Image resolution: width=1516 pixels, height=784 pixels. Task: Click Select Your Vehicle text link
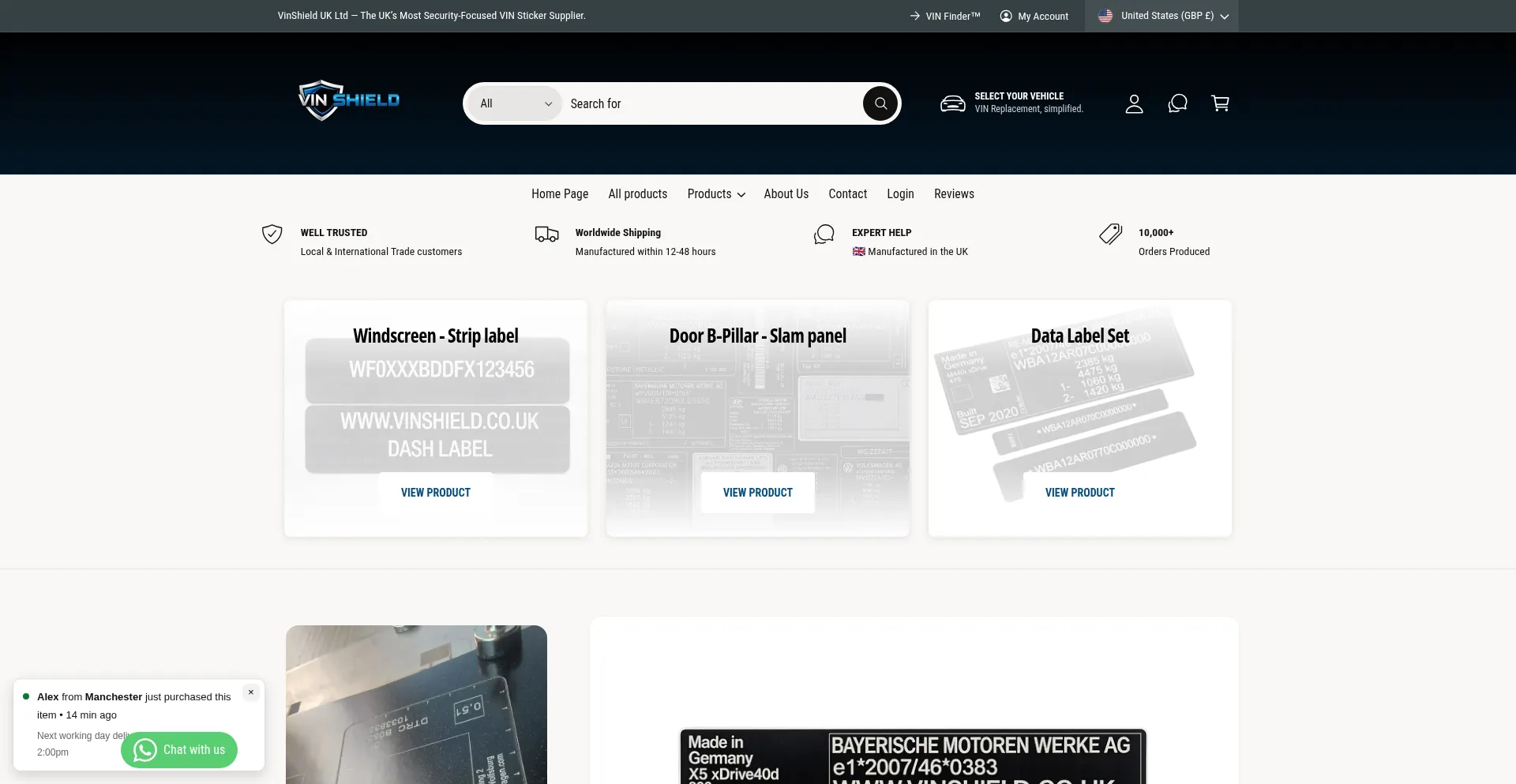pos(1019,96)
